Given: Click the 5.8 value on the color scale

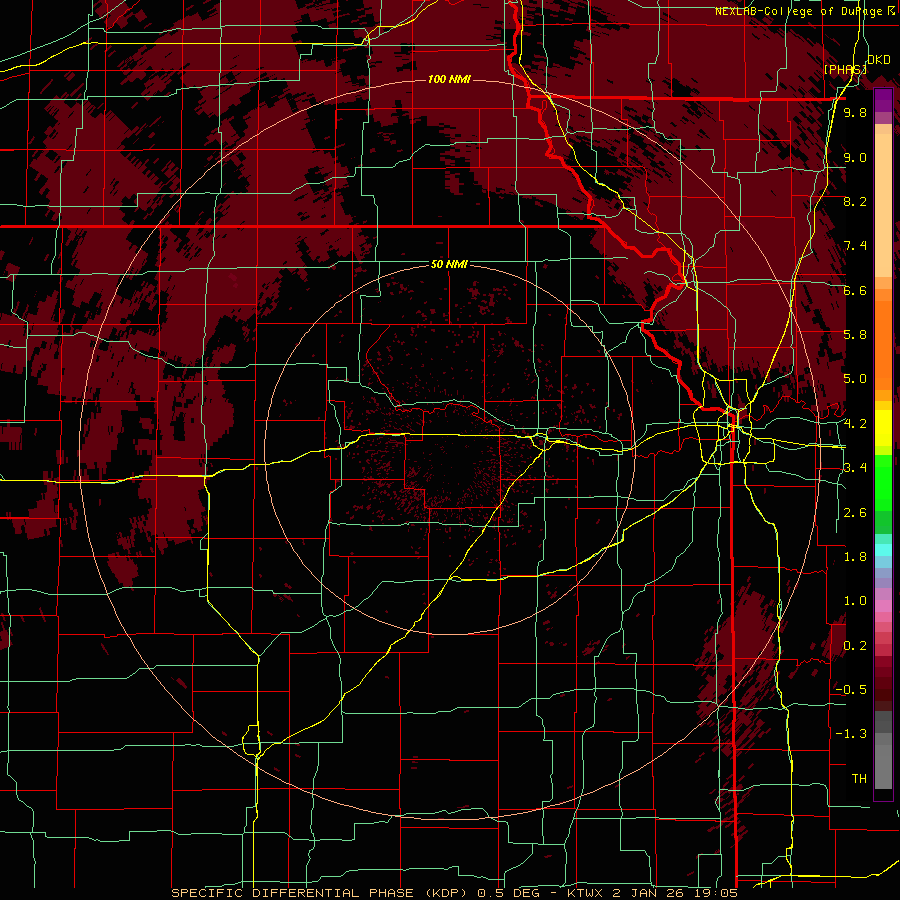Looking at the screenshot, I should [x=855, y=335].
